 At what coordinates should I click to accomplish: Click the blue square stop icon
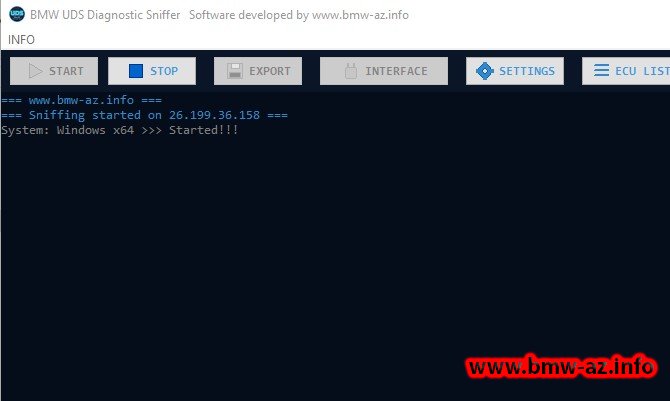pyautogui.click(x=135, y=71)
